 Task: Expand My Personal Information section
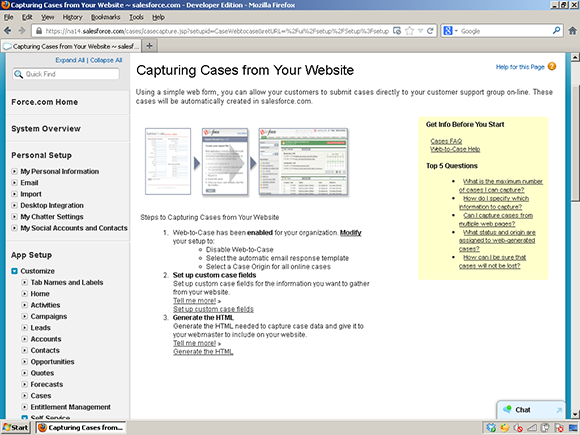tap(14, 171)
